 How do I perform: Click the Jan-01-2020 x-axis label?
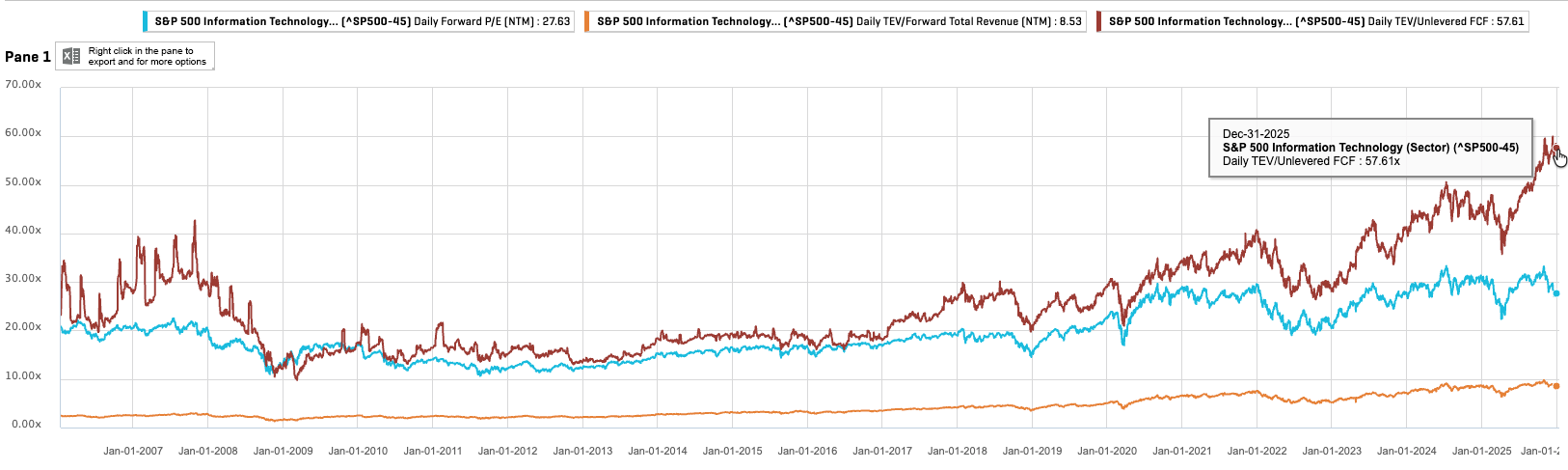1107,451
